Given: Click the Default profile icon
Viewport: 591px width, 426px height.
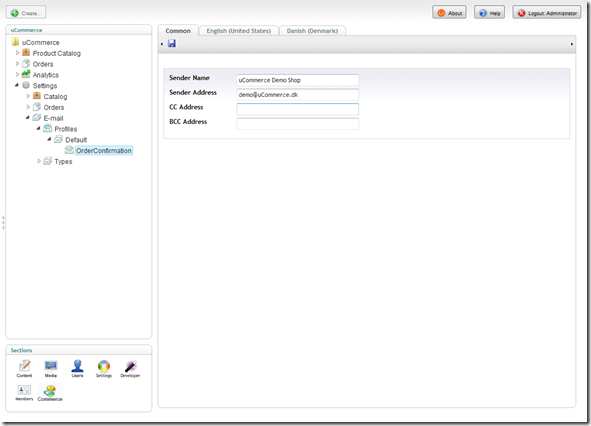Looking at the screenshot, I should tap(58, 139).
